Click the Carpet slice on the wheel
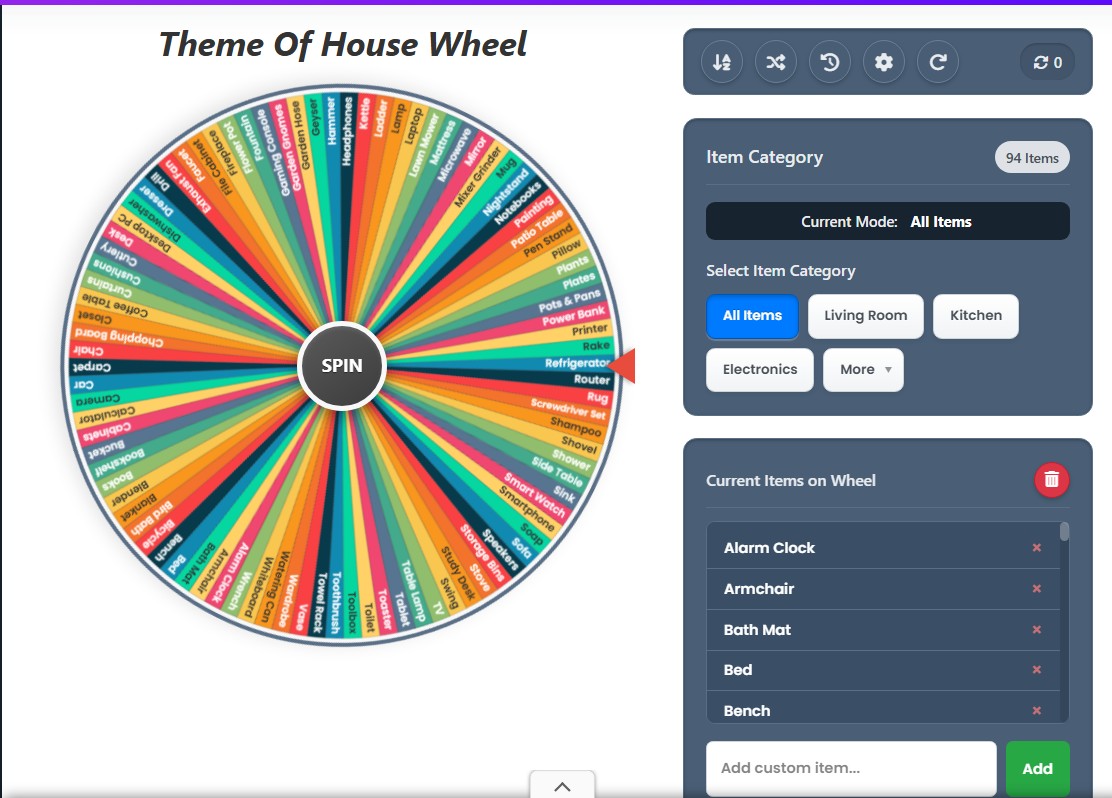Image resolution: width=1112 pixels, height=798 pixels. pos(92,367)
